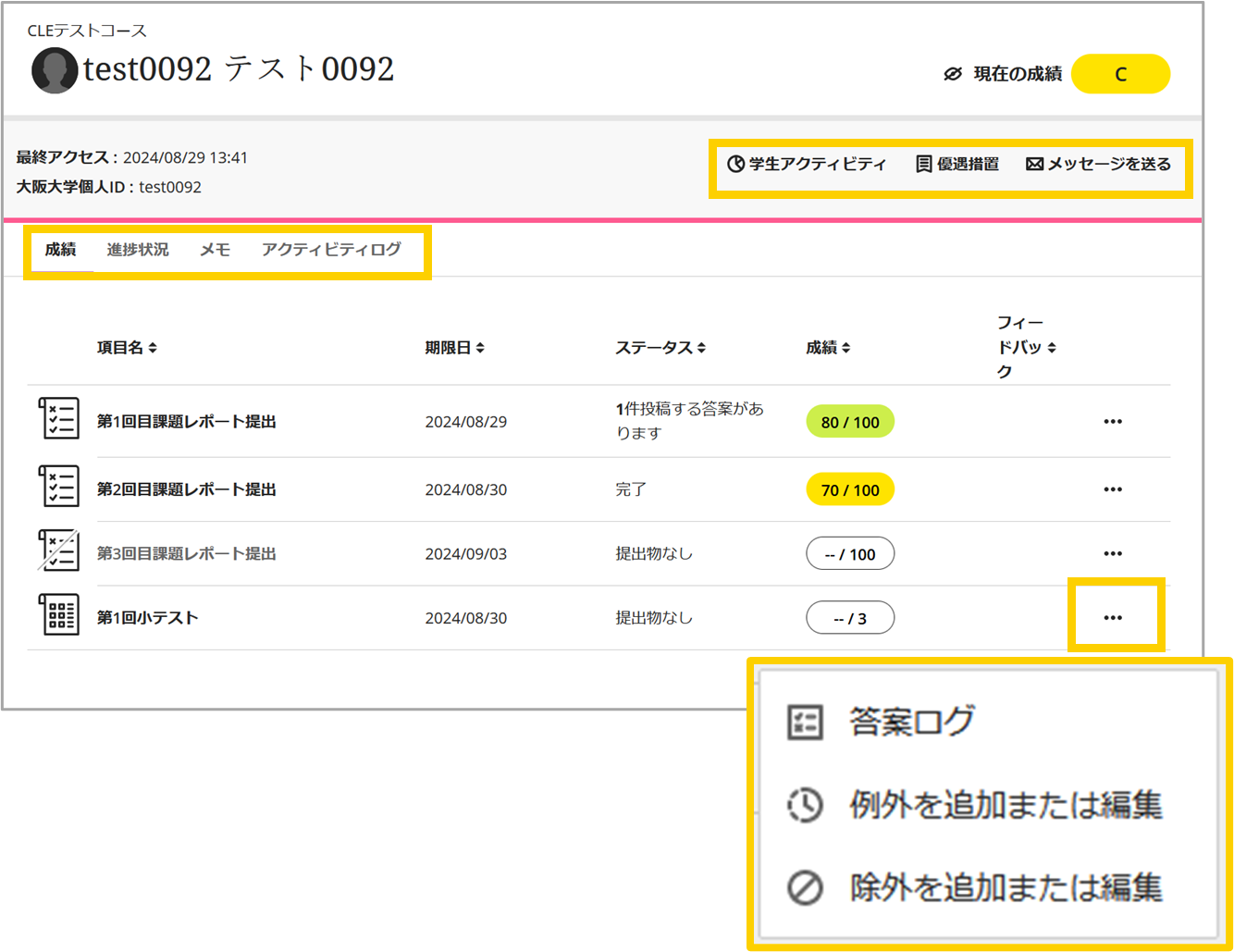Click the hidden assignment icon for 第3回目課題レポート提出
Screen dimensions: 1234x952
59,550
